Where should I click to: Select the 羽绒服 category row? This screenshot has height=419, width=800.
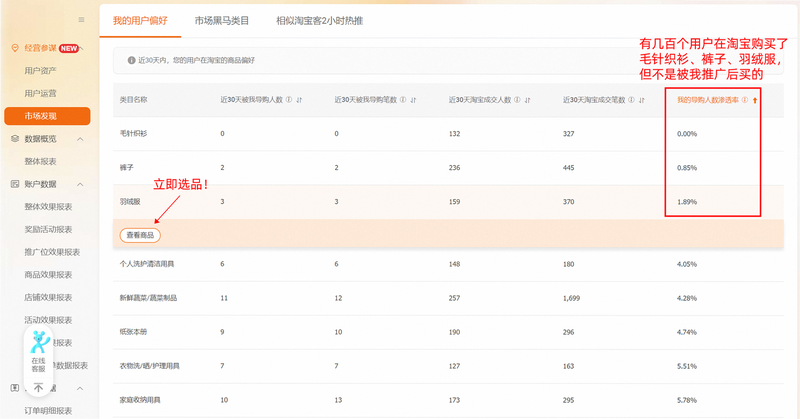point(448,202)
